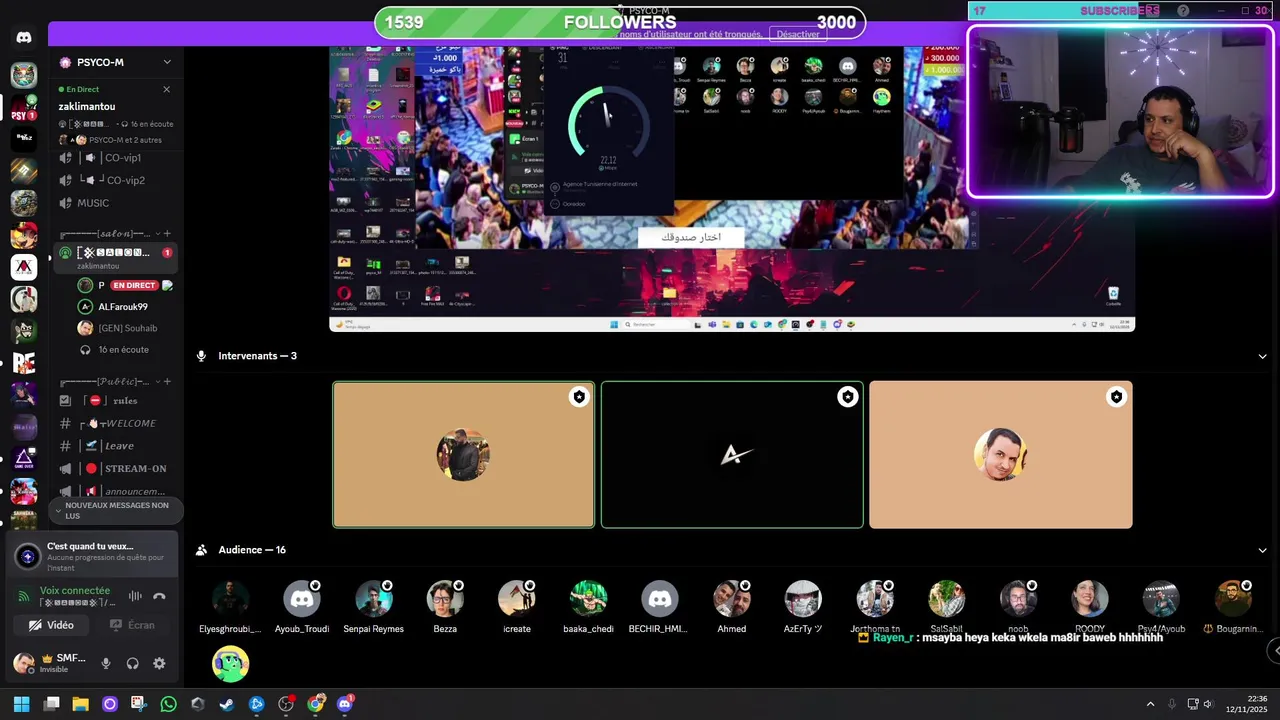1280x720 pixels.
Task: Show the 16 en écoute listeners
Action: tap(123, 350)
